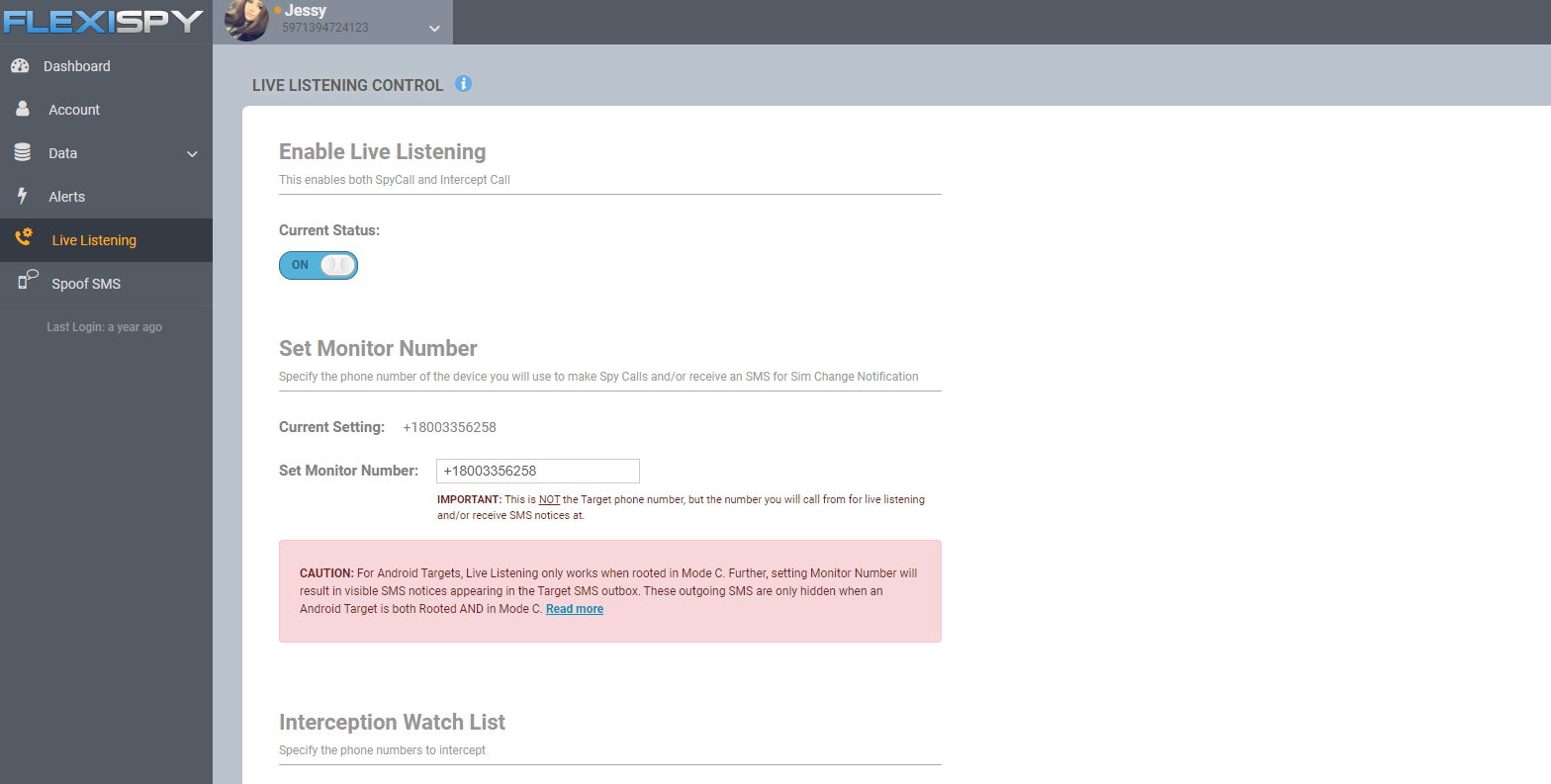Click the Data database icon
Screen dimensions: 1551x784
tap(23, 152)
